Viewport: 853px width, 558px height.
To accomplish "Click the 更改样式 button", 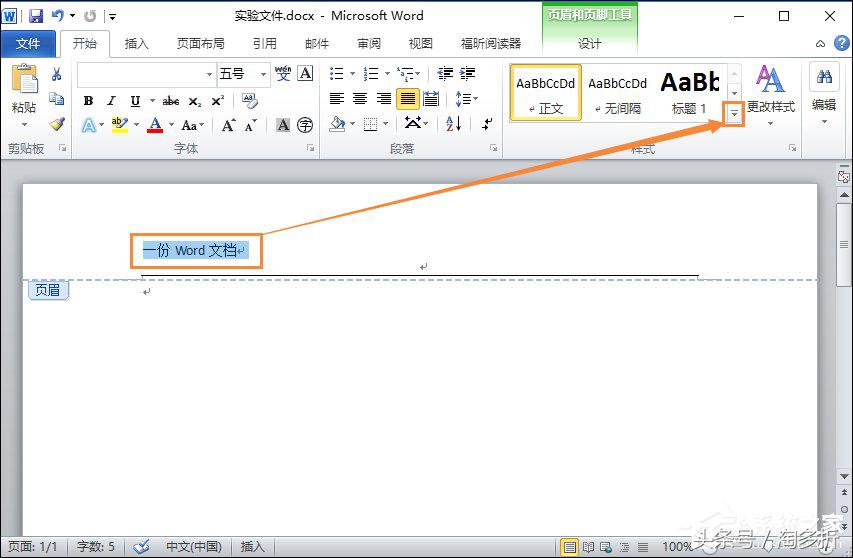I will [770, 95].
